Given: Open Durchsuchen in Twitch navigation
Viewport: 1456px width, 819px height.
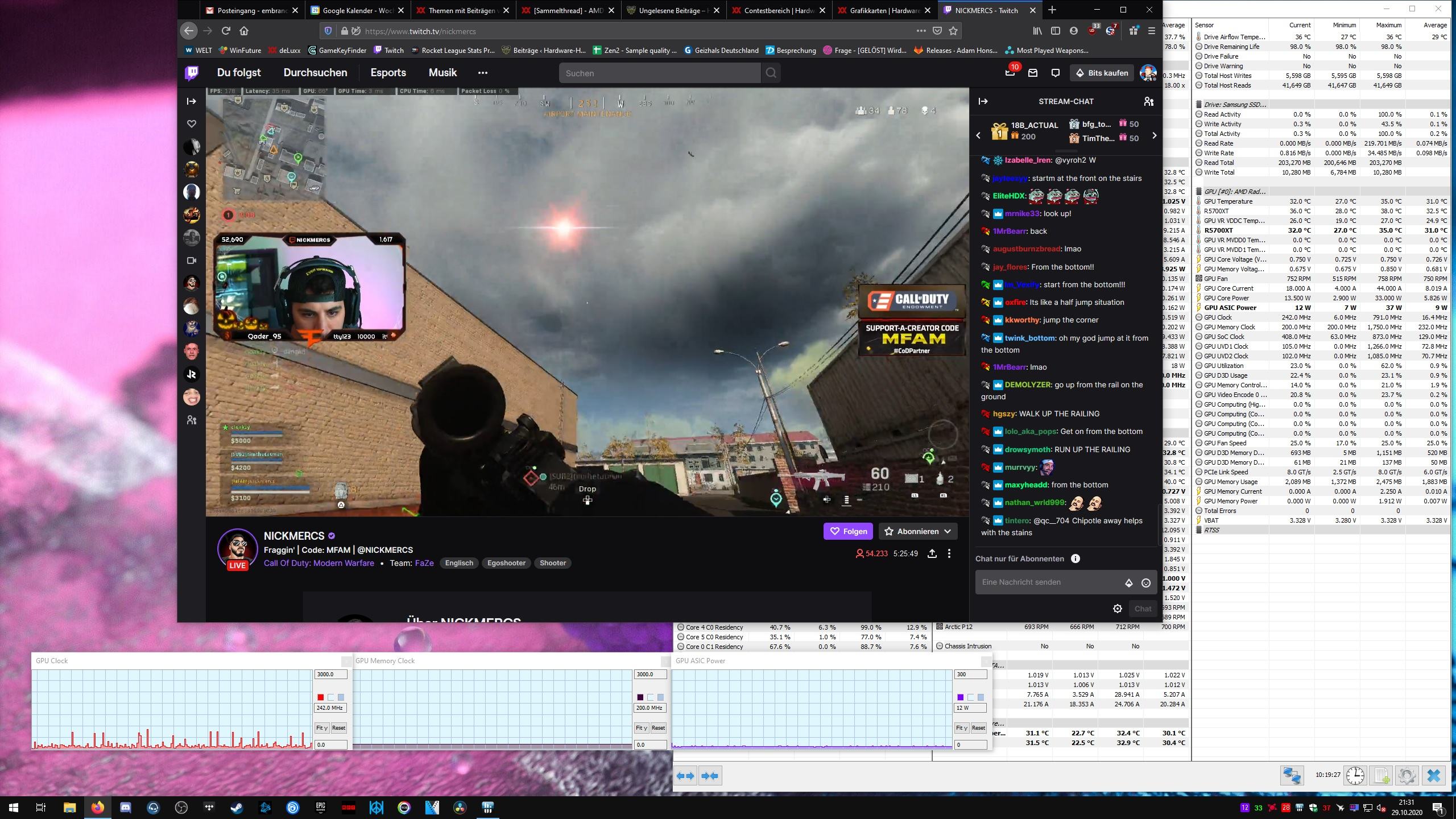Looking at the screenshot, I should tap(315, 73).
